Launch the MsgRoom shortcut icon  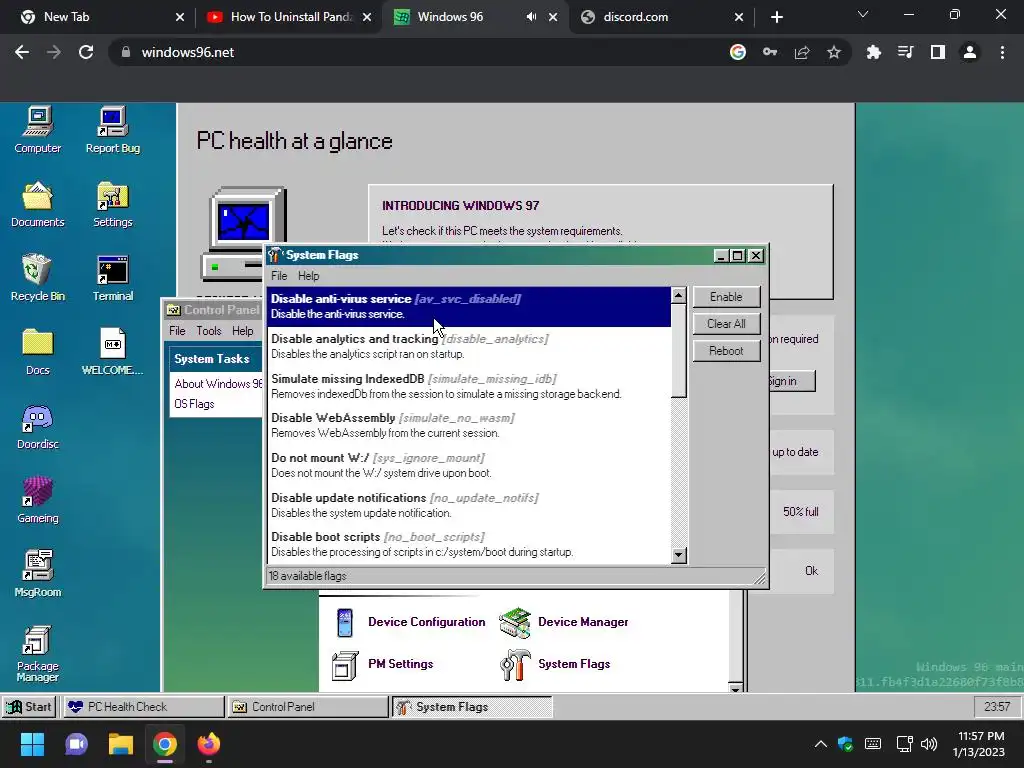(38, 573)
